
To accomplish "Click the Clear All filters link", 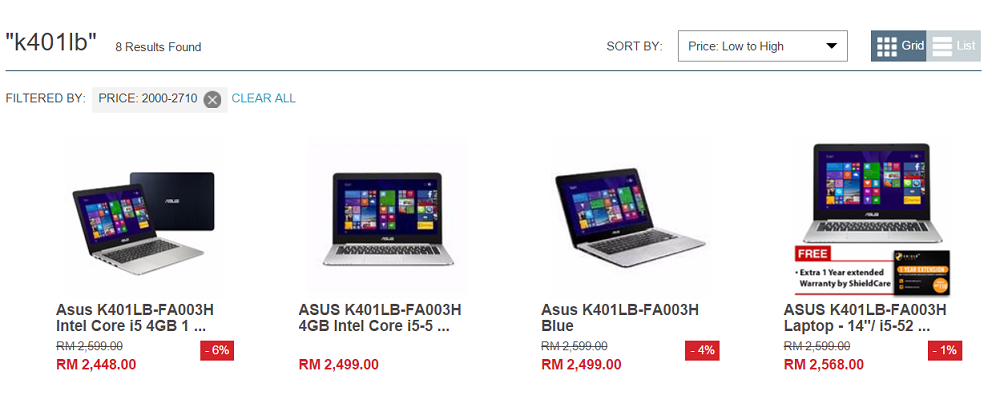I will pyautogui.click(x=263, y=98).
